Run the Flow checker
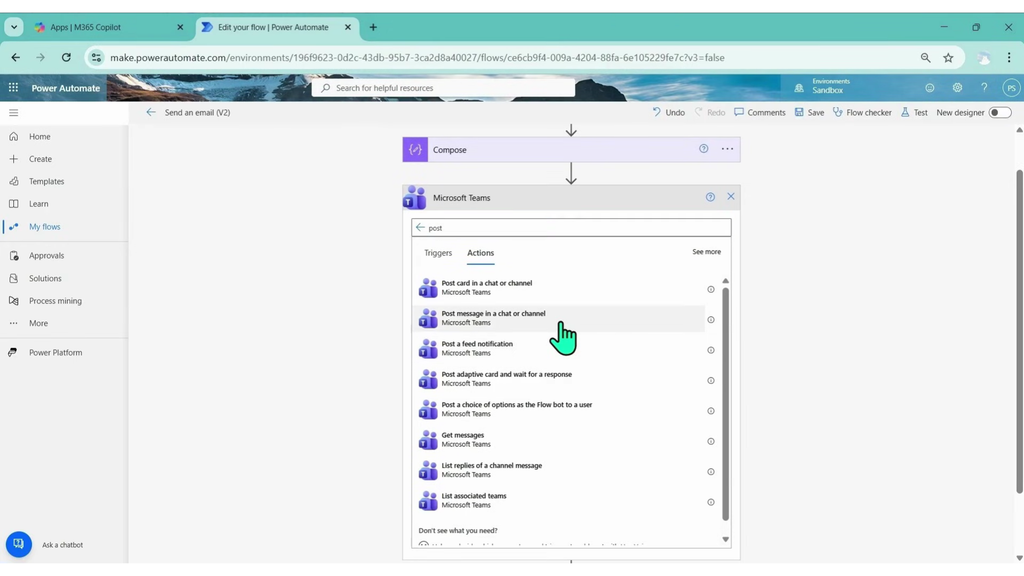This screenshot has width=1024, height=576. point(862,112)
